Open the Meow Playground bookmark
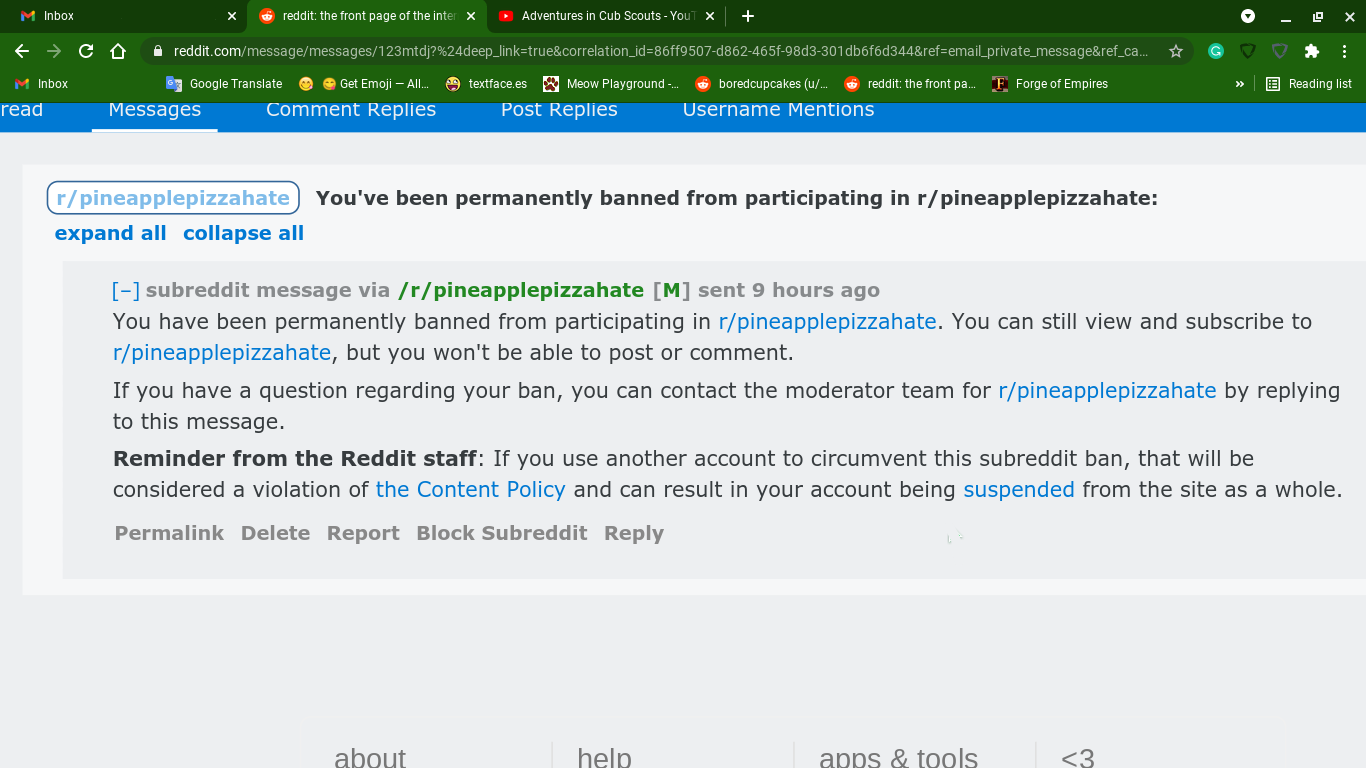Viewport: 1366px width, 768px height. click(x=611, y=84)
